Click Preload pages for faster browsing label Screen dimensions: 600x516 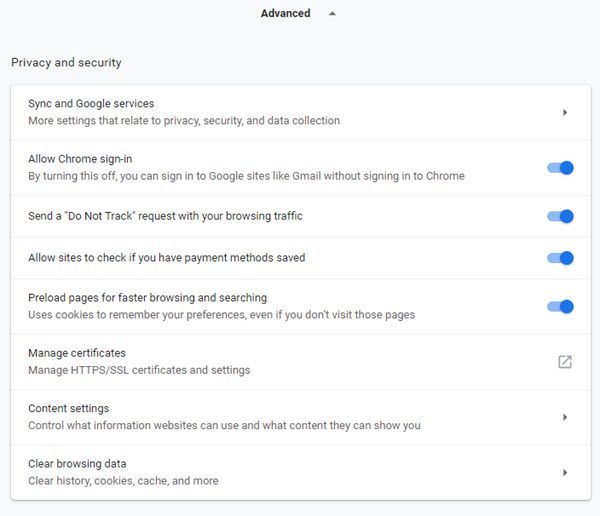147,298
